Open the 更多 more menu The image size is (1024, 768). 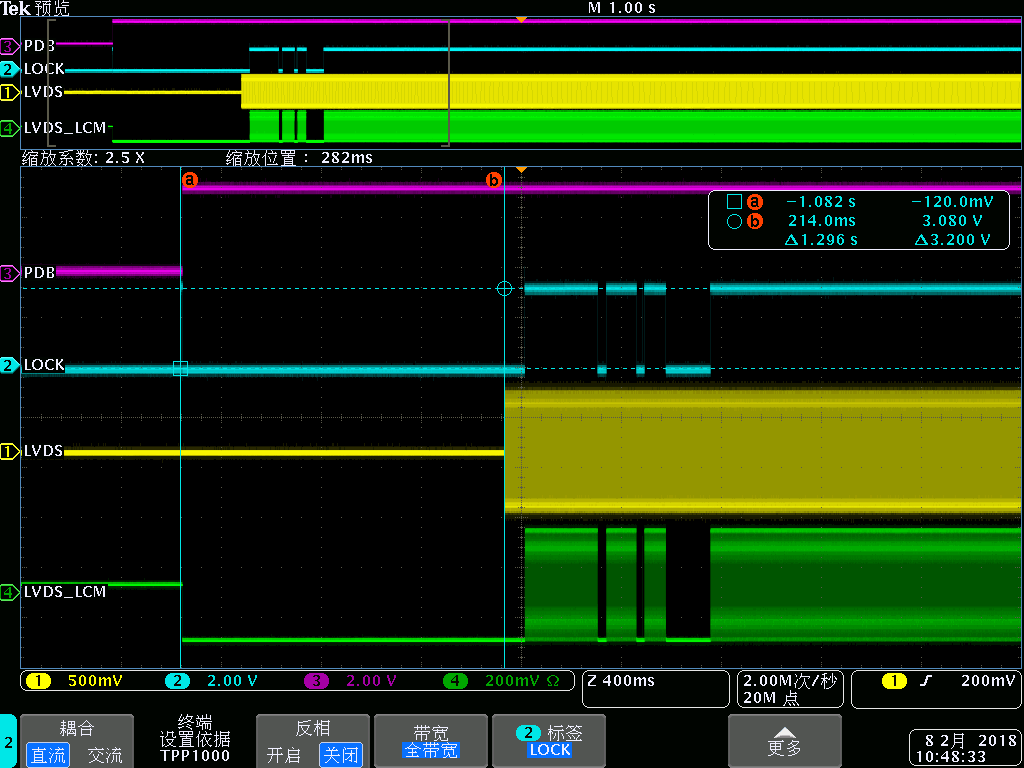pyautogui.click(x=784, y=741)
